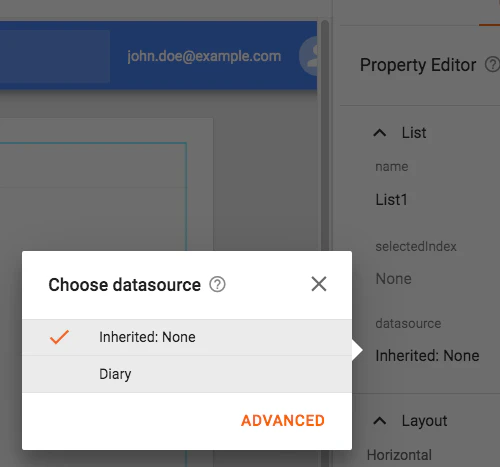
Task: Open the datasource property value Inherited: None
Action: click(427, 356)
